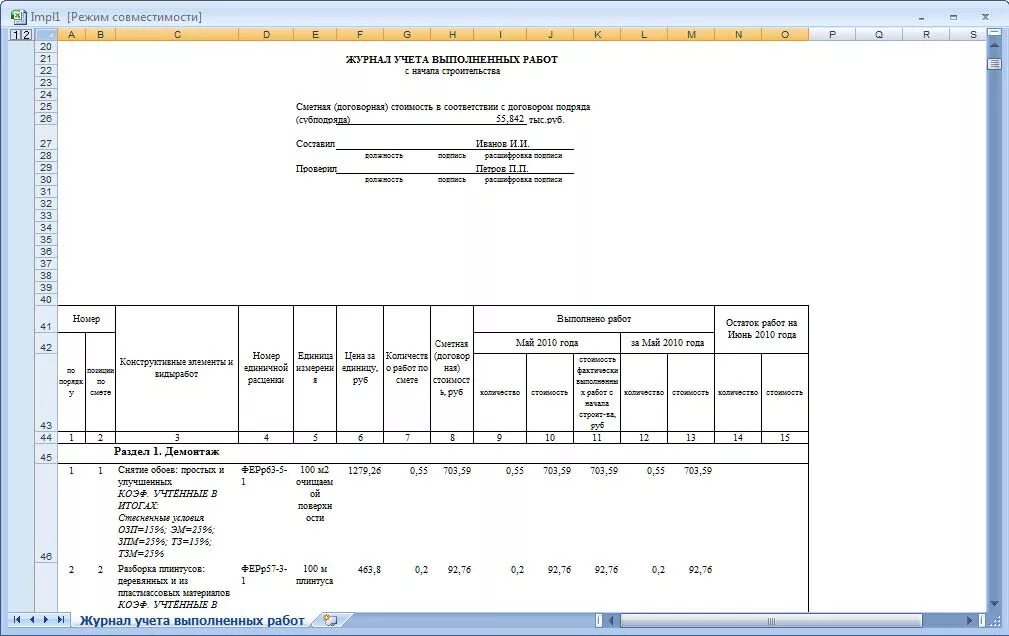Select column H header
The image size is (1009, 636).
(452, 35)
